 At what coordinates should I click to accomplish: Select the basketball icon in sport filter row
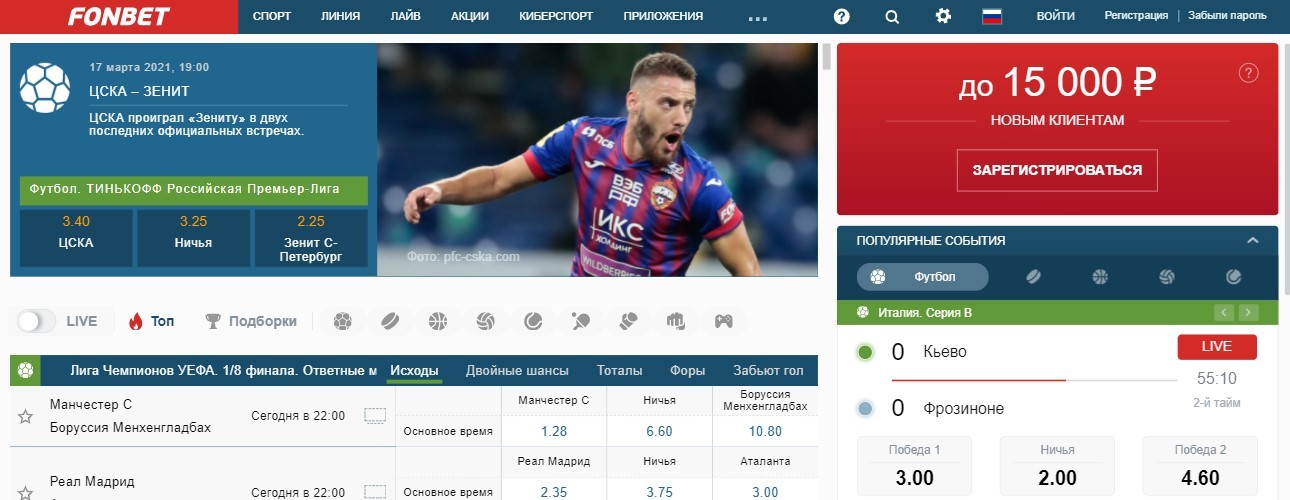tap(438, 321)
